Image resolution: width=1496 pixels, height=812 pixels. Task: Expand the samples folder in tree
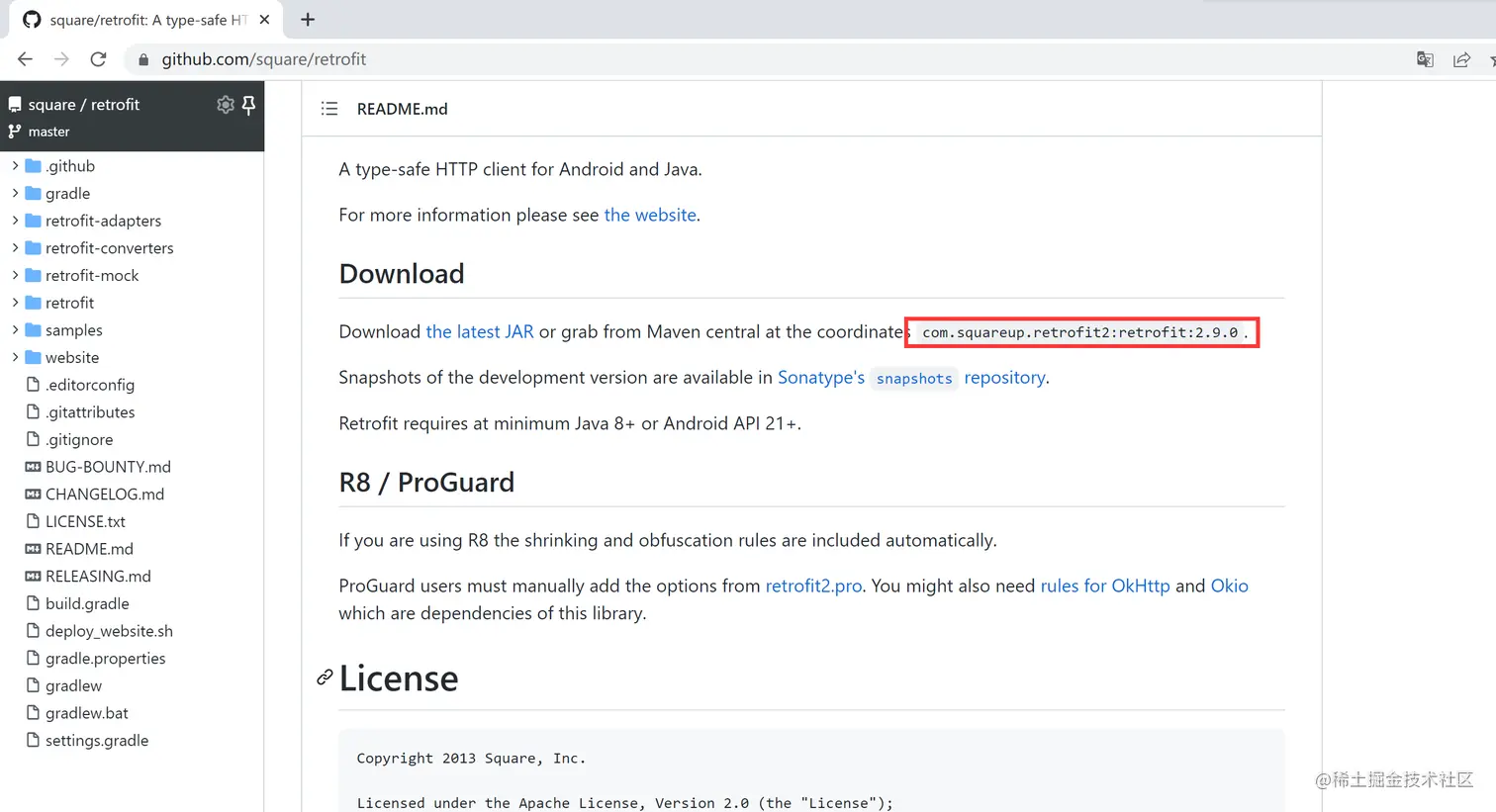click(x=15, y=330)
